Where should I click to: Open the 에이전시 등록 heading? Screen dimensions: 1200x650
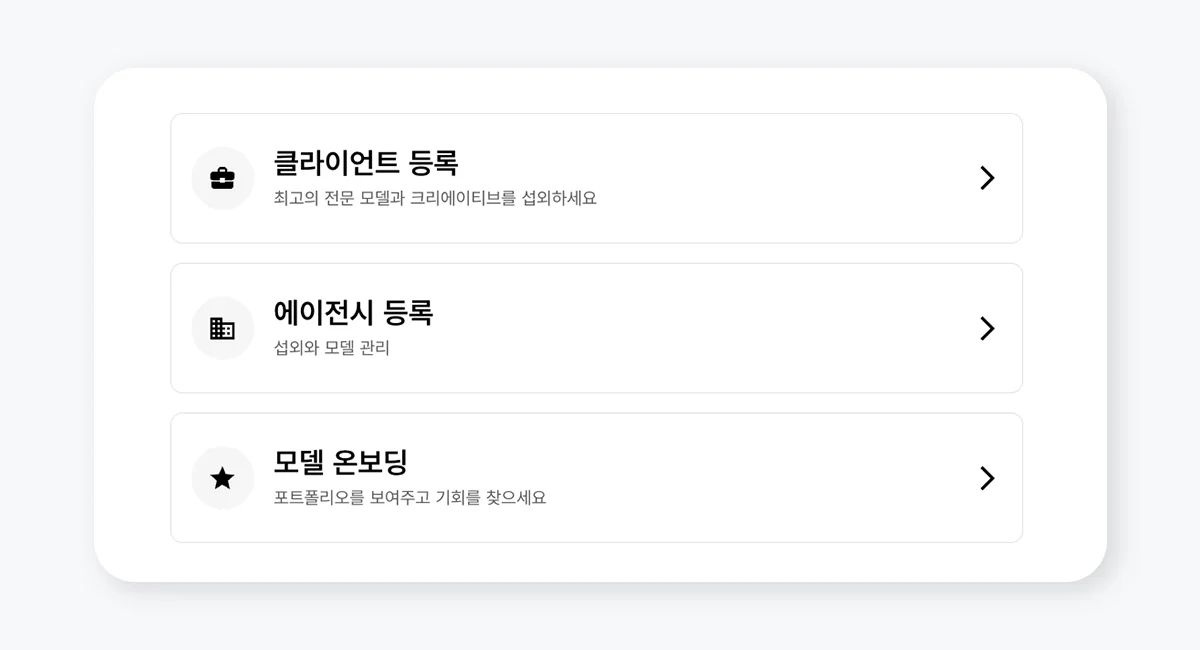(353, 312)
